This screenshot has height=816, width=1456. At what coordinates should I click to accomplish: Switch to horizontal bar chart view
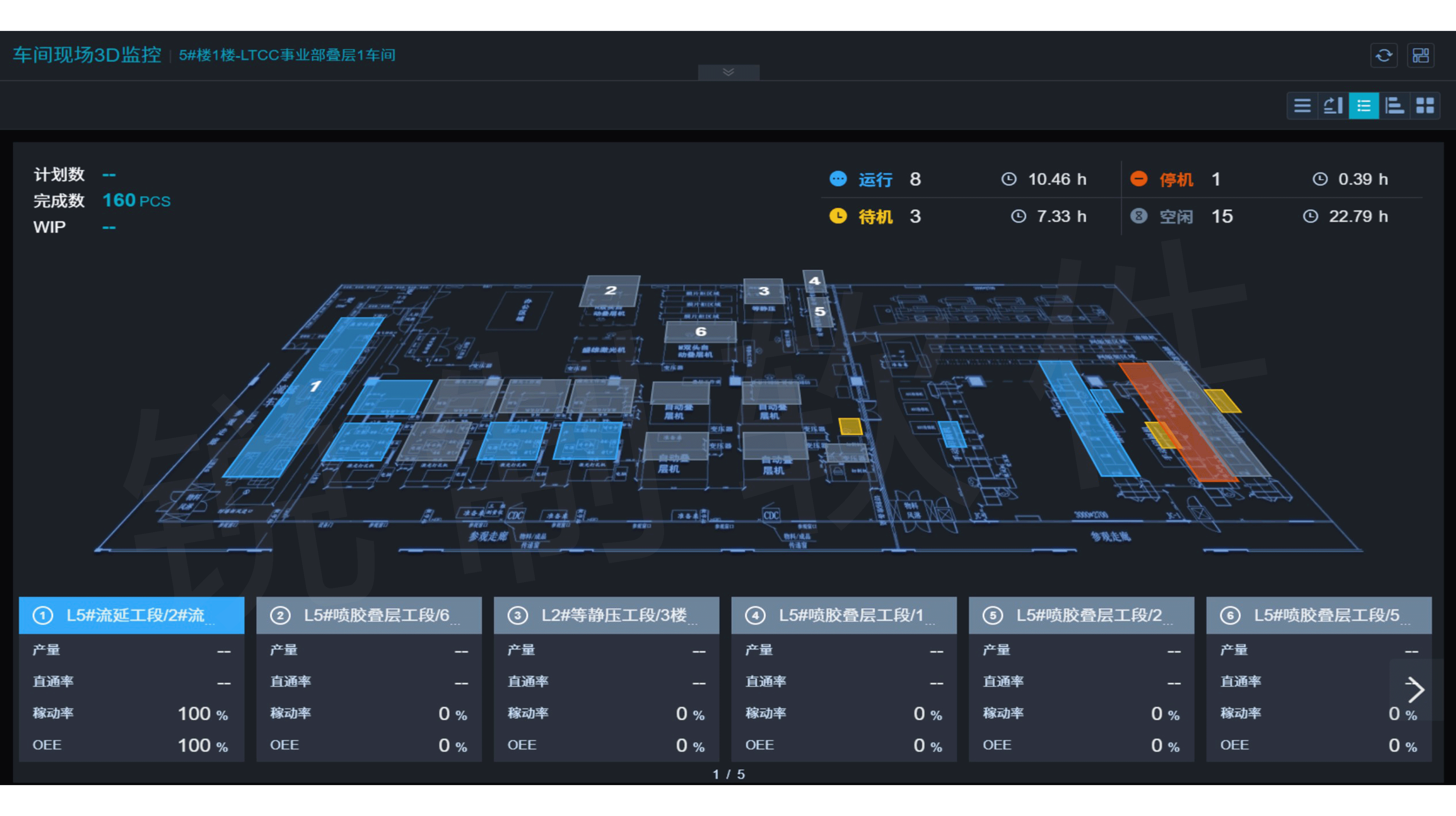pyautogui.click(x=1394, y=106)
